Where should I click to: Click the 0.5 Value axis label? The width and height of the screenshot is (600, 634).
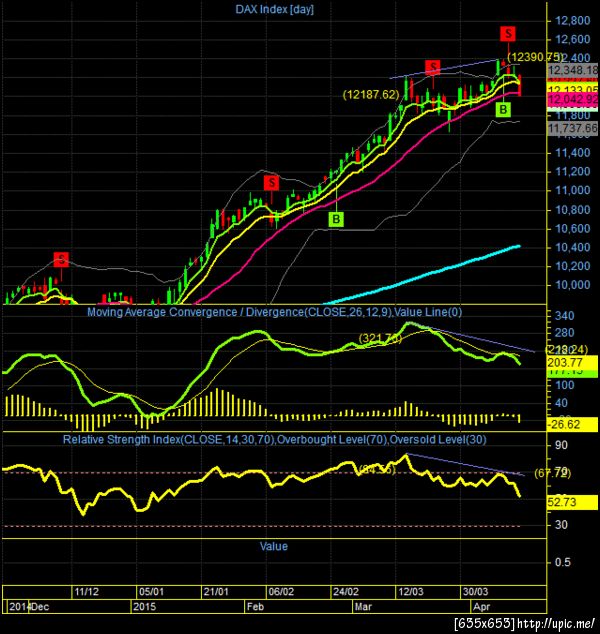pos(561,562)
